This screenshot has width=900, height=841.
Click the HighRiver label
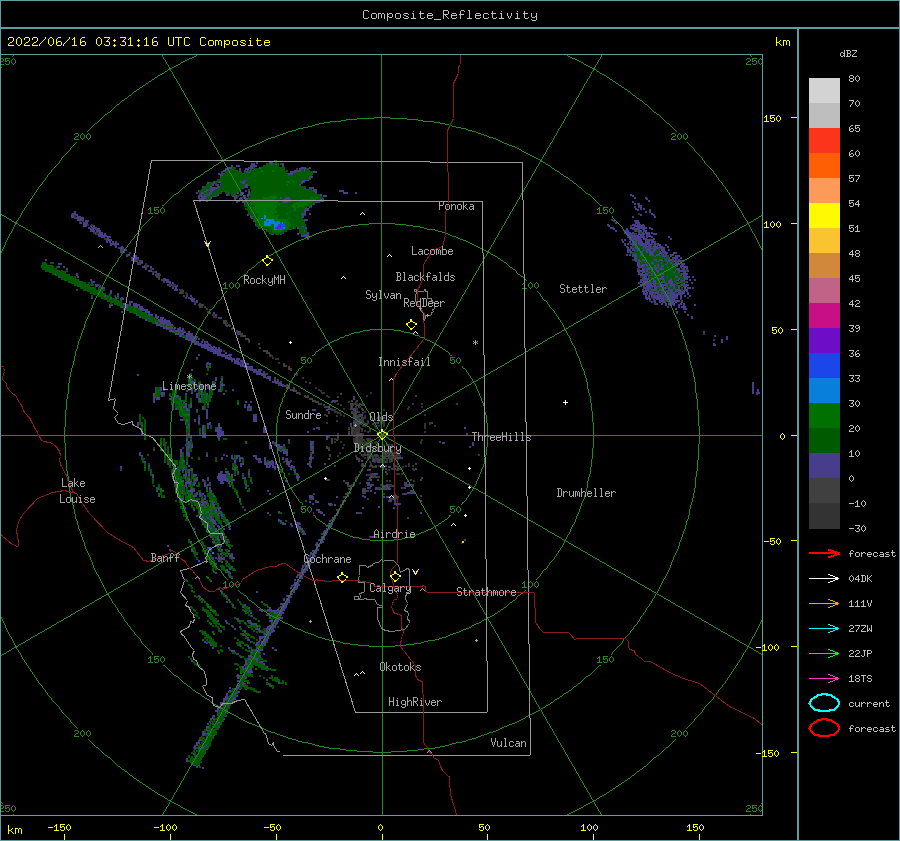[x=415, y=702]
